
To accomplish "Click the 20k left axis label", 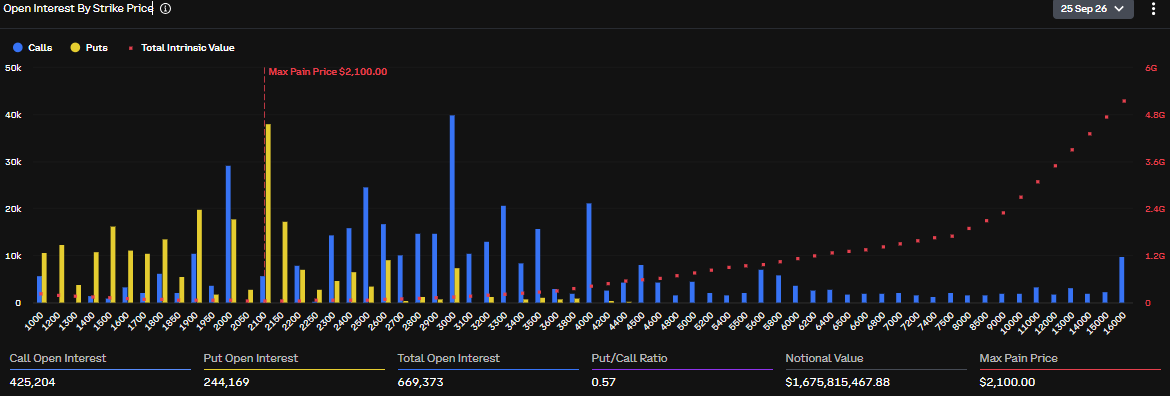I will pyautogui.click(x=13, y=209).
